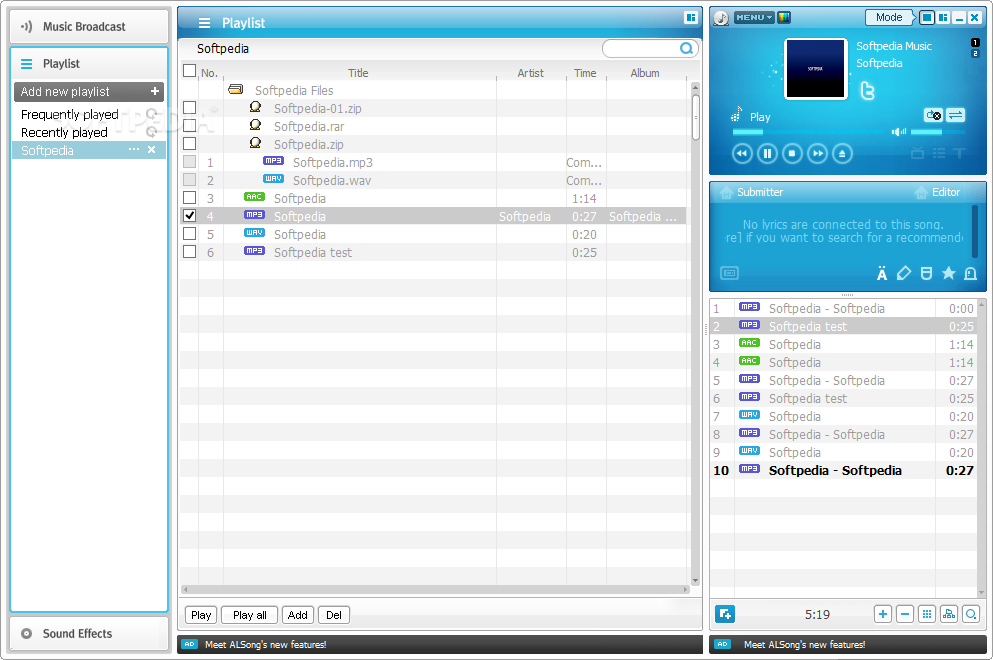Seek on the playback progress bar
993x660 pixels.
(809, 132)
